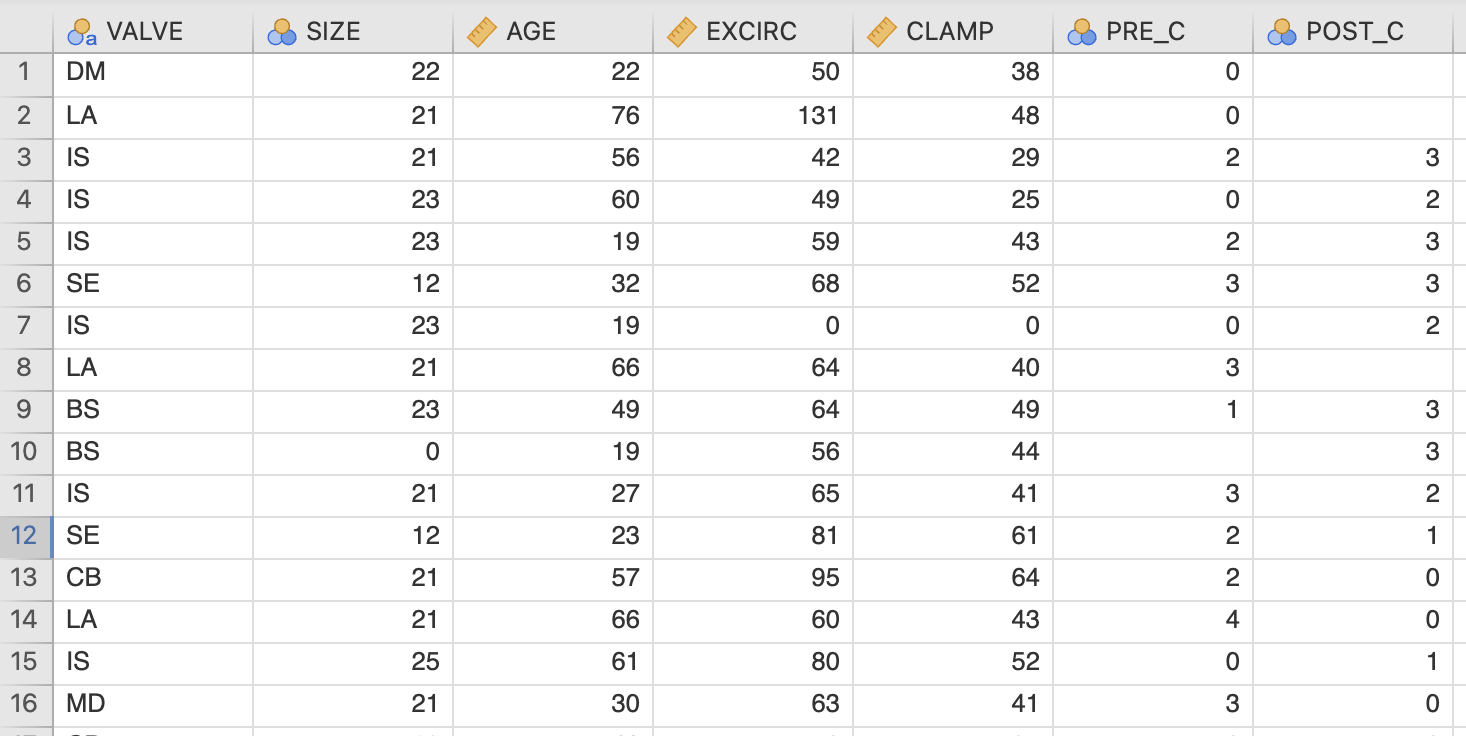Click the VALVE cell containing CB

(153, 578)
